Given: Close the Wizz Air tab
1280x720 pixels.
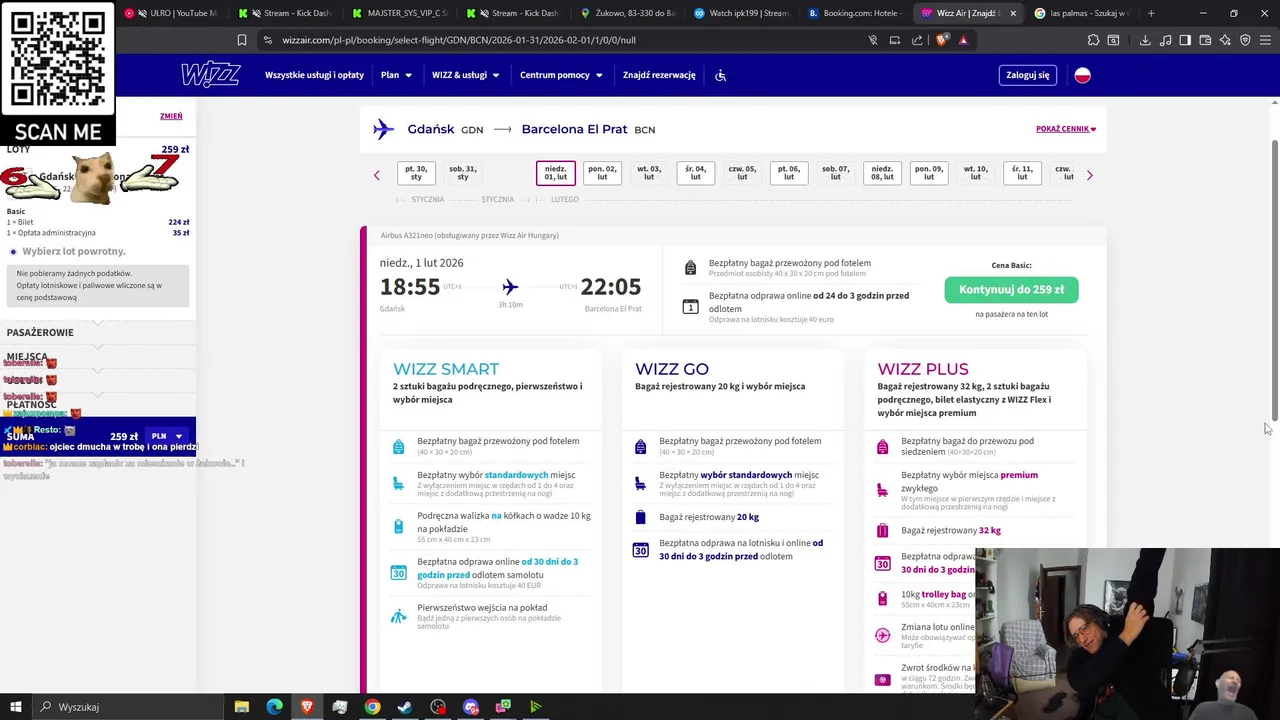Looking at the screenshot, I should pyautogui.click(x=1013, y=13).
